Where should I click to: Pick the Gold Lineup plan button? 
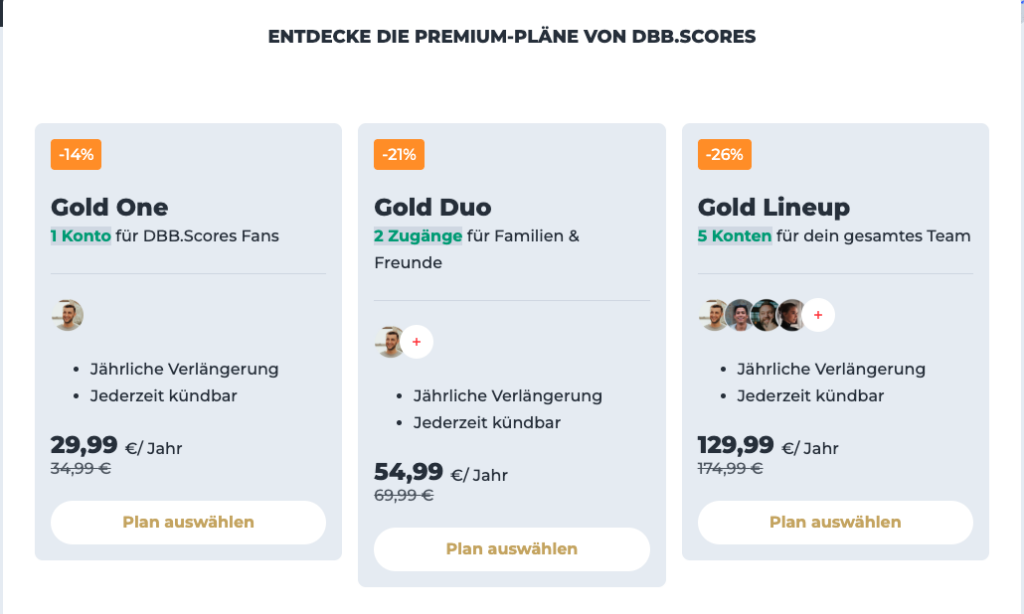pyautogui.click(x=835, y=522)
